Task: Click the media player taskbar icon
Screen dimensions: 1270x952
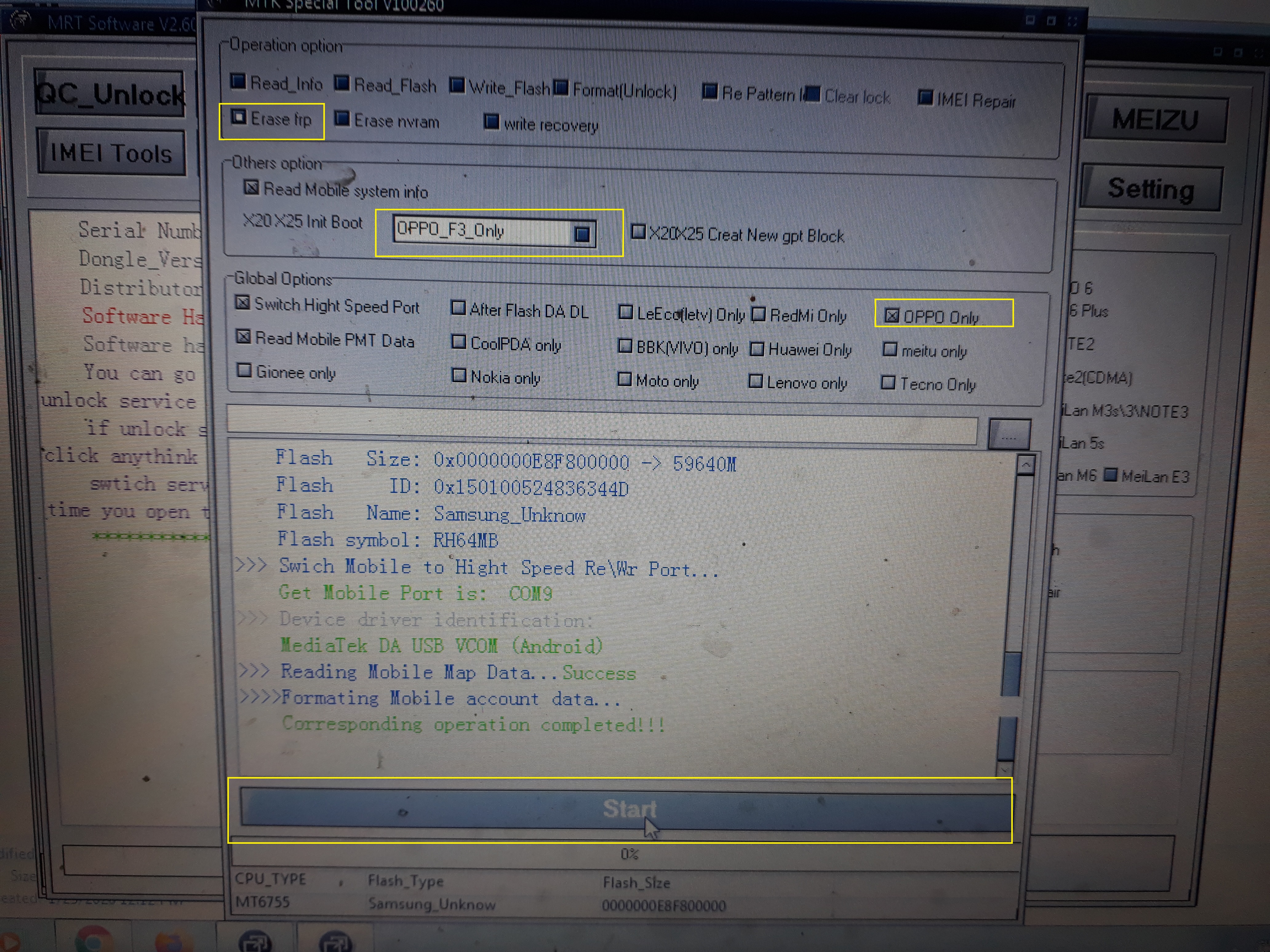Action: coord(9,942)
